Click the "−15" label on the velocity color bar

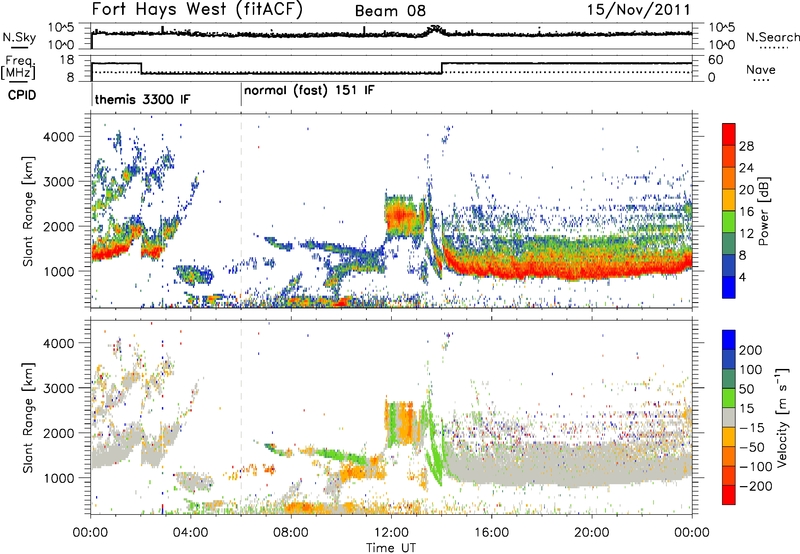click(x=752, y=428)
